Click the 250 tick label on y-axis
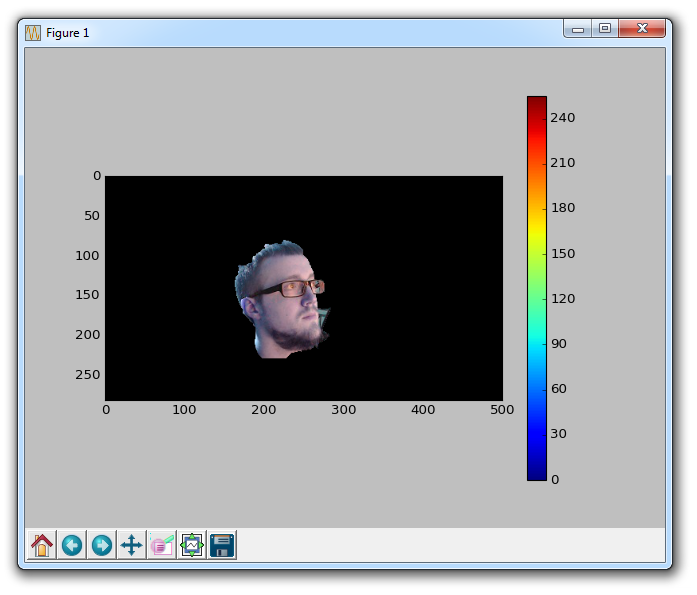This screenshot has width=697, height=595. (89, 375)
